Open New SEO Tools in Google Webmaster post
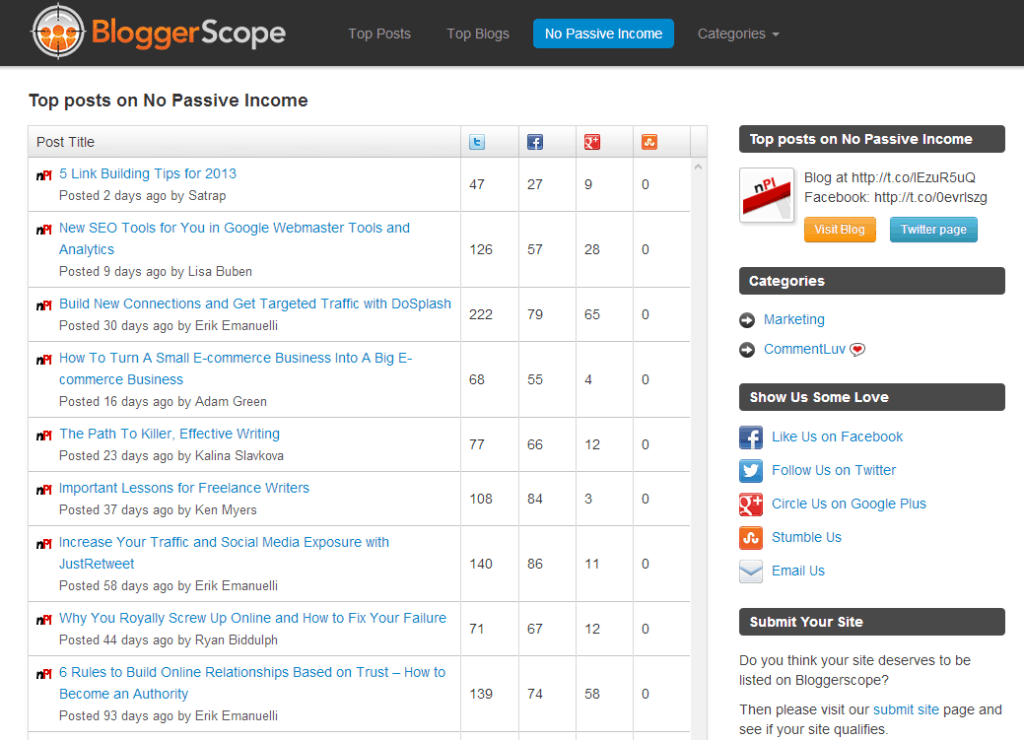 (x=234, y=238)
